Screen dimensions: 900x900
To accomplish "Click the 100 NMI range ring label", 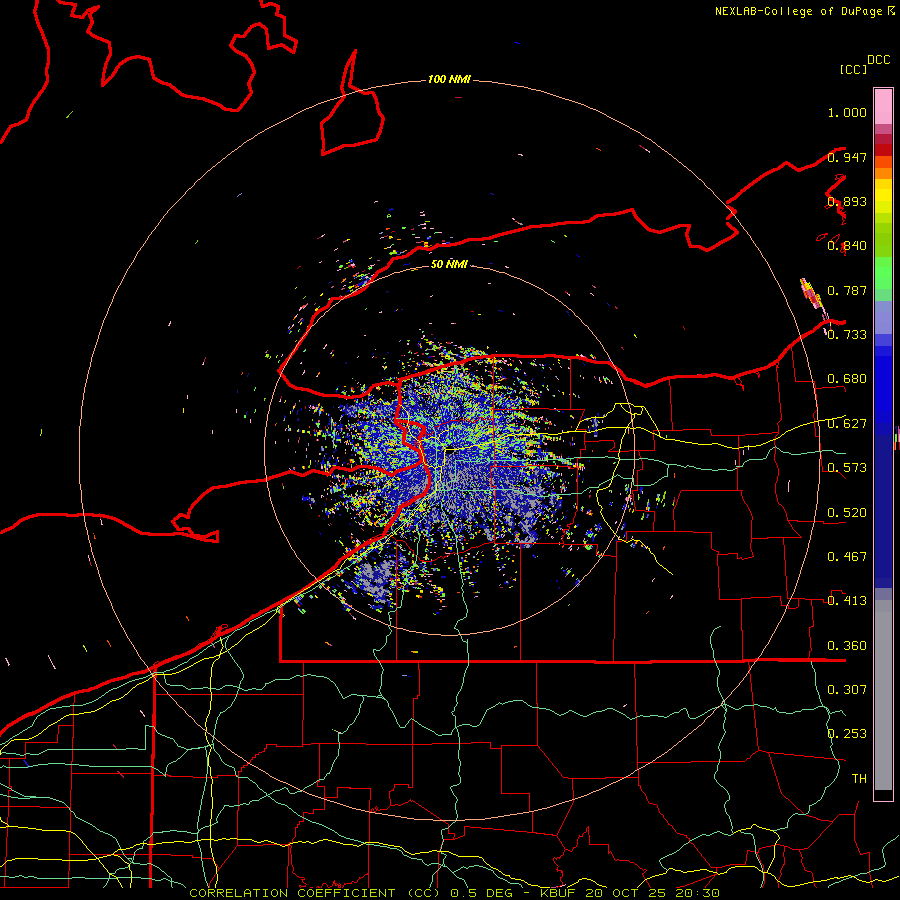I will [x=449, y=79].
